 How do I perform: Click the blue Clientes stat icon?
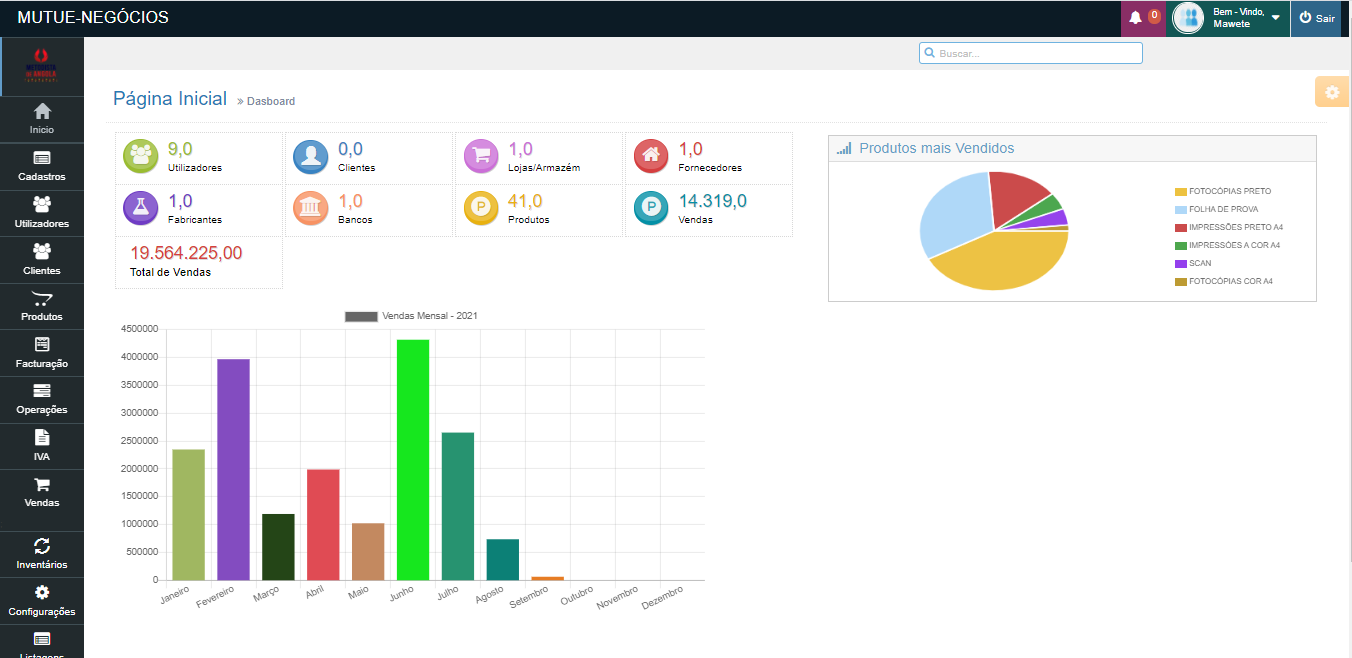pyautogui.click(x=311, y=156)
